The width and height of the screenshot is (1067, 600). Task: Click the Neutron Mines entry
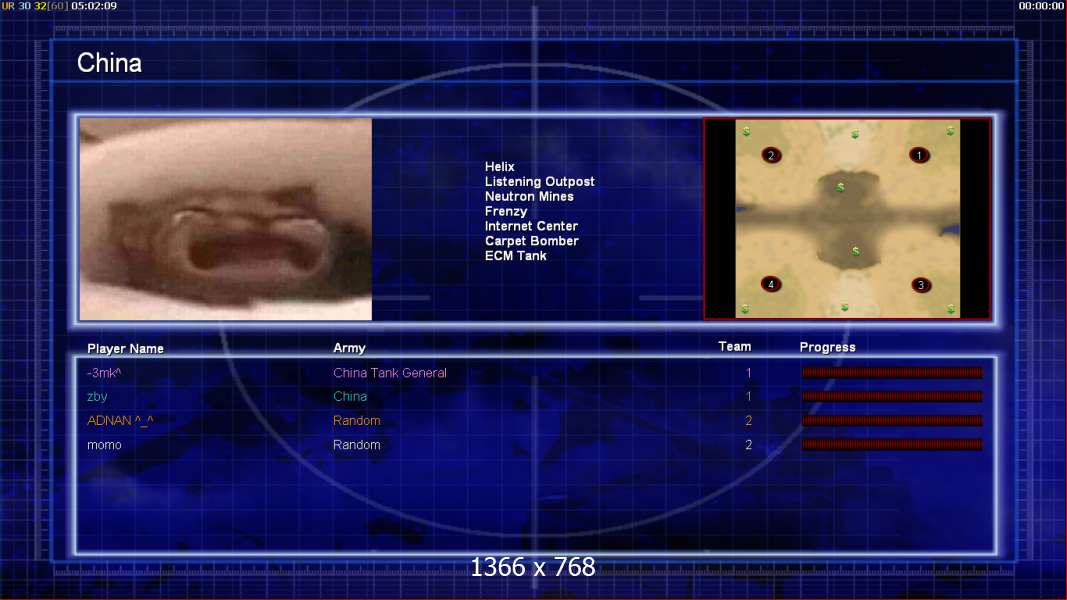pos(529,197)
